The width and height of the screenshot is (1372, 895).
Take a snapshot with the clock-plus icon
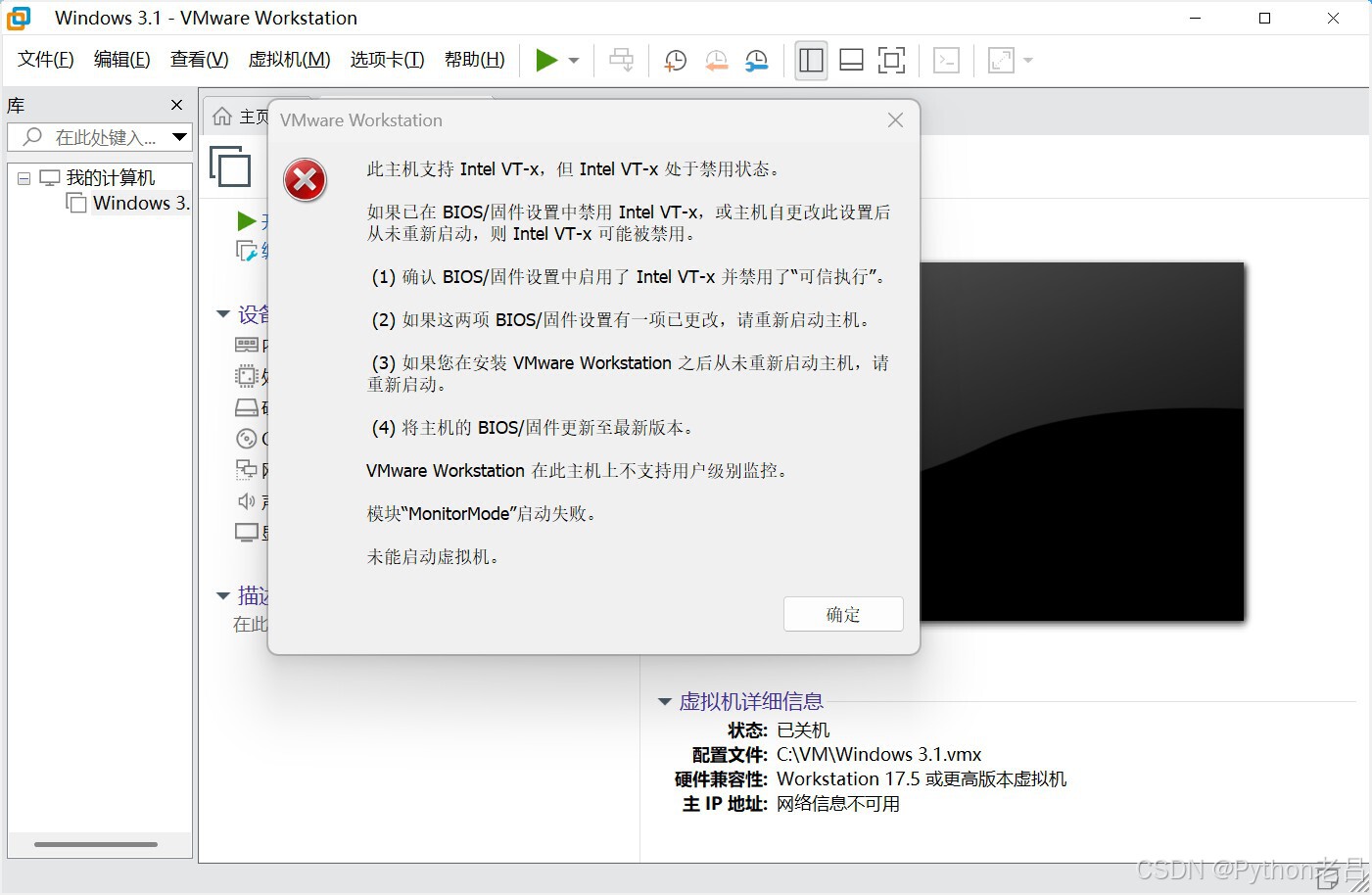675,61
